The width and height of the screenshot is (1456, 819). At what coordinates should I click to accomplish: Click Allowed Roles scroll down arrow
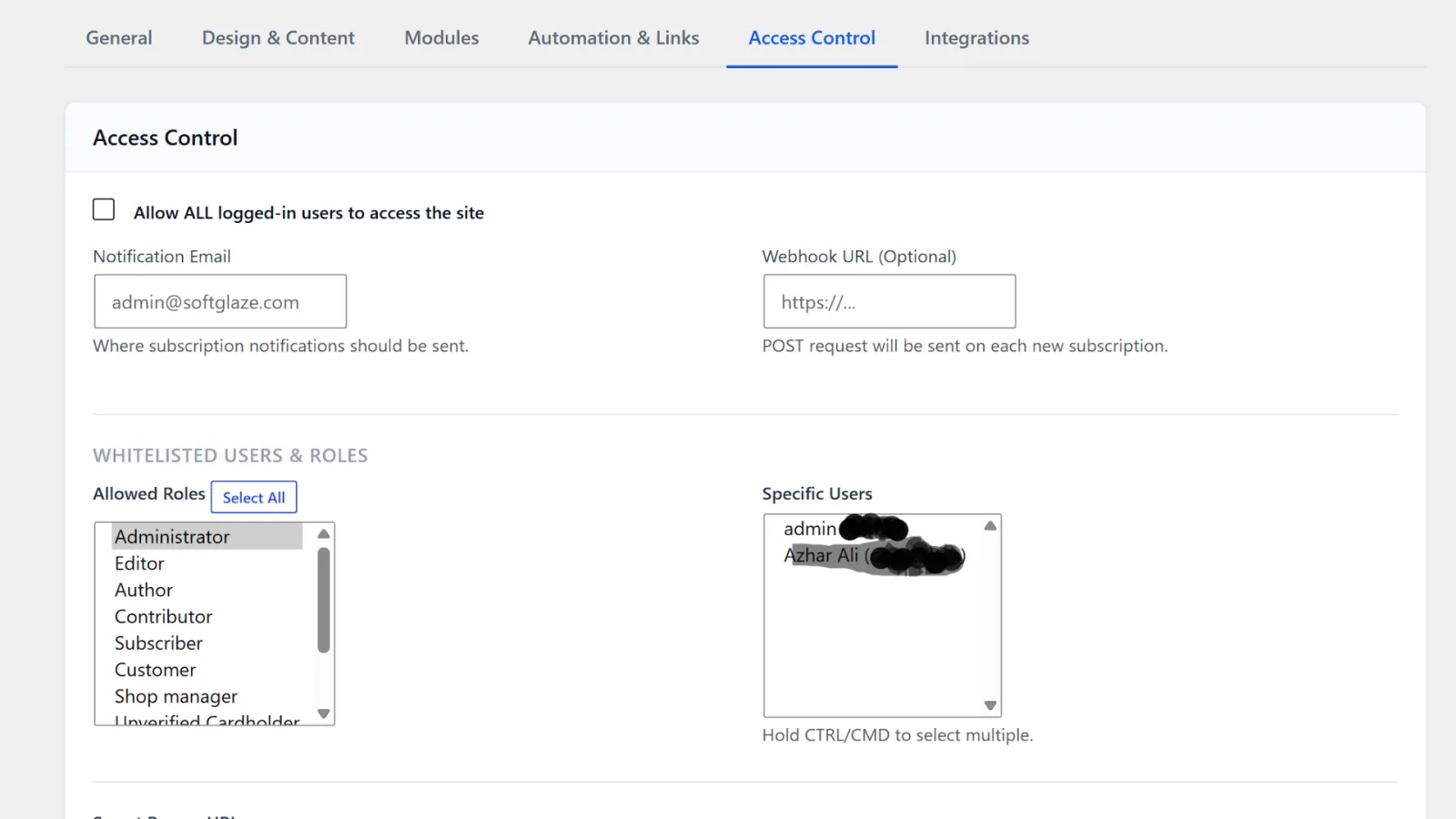pyautogui.click(x=324, y=714)
